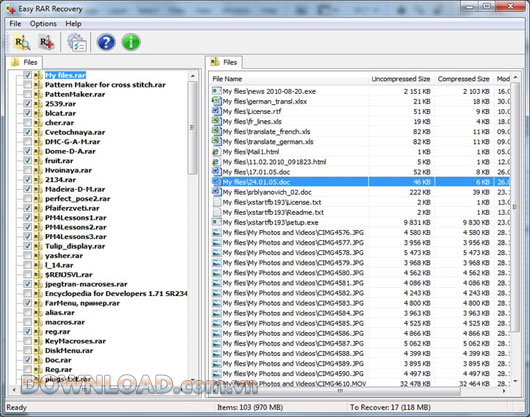Viewport: 530px width, 417px height.
Task: Select the DiskMenu.rar archive
Action: click(69, 350)
